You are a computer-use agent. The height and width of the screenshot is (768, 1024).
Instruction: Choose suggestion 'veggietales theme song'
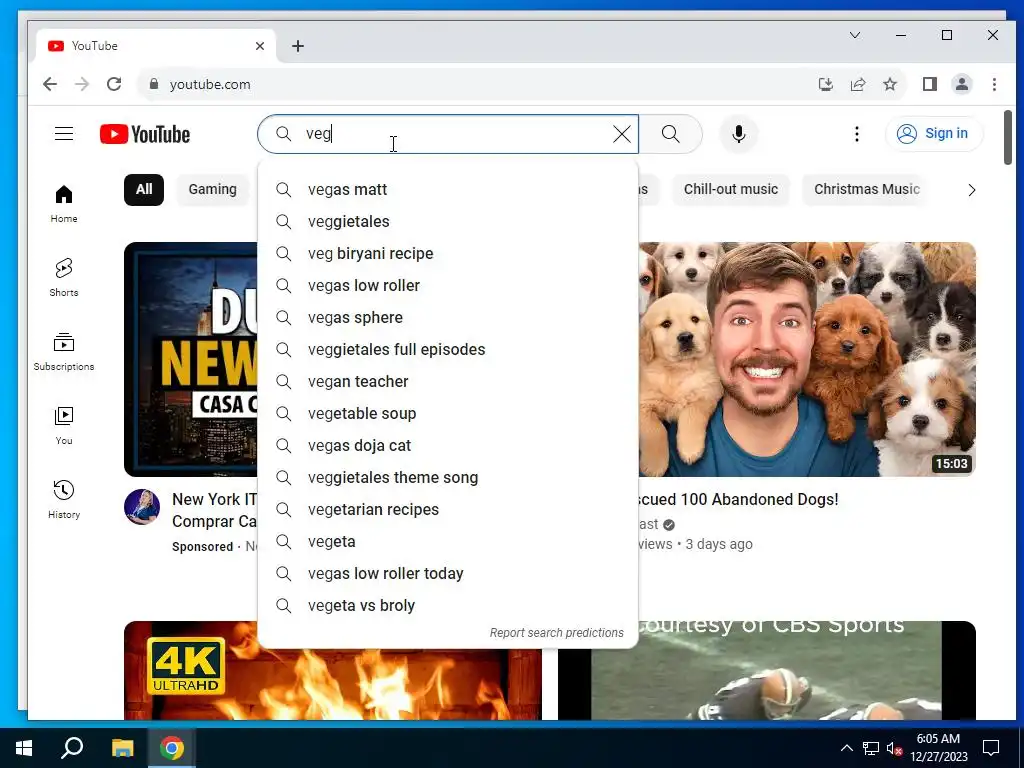point(448,477)
